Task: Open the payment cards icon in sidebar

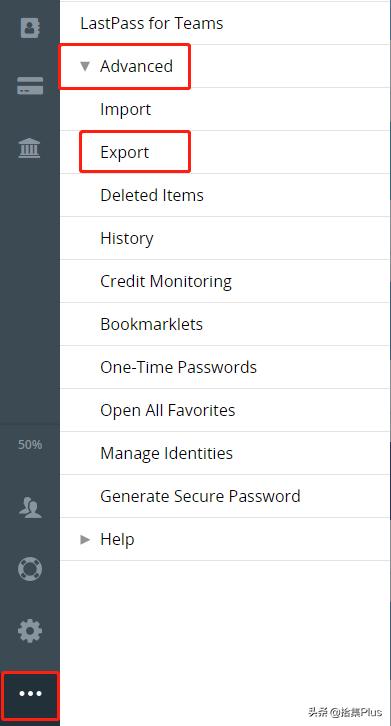Action: point(30,86)
